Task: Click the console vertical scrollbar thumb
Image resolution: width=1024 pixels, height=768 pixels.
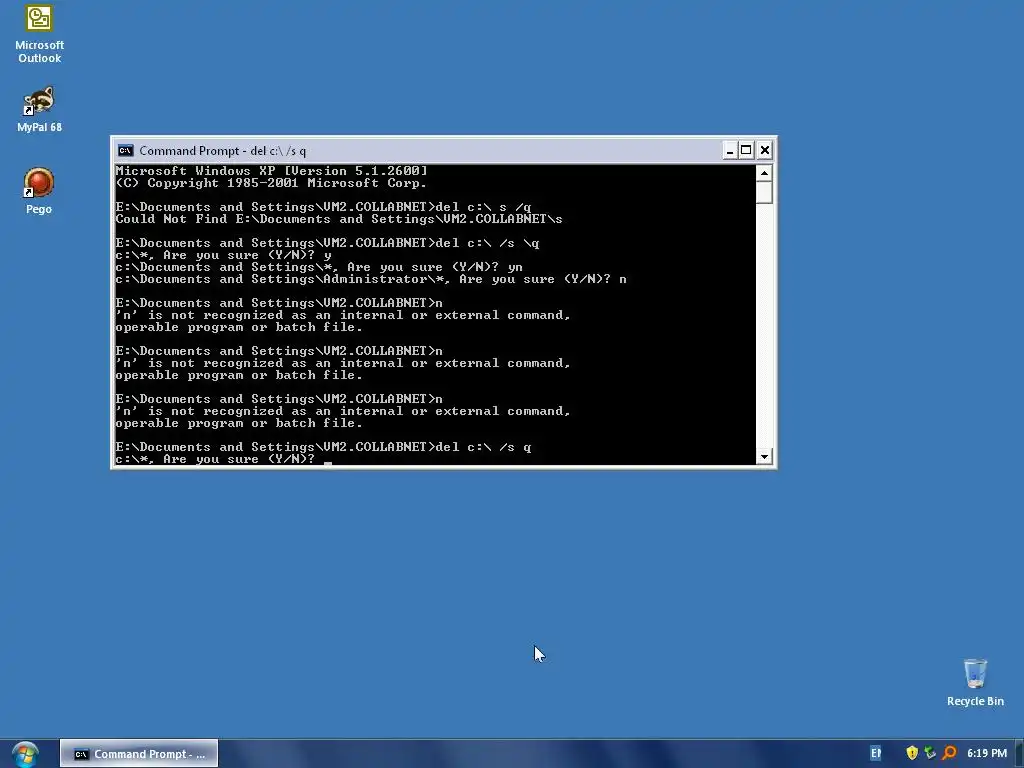Action: click(764, 193)
